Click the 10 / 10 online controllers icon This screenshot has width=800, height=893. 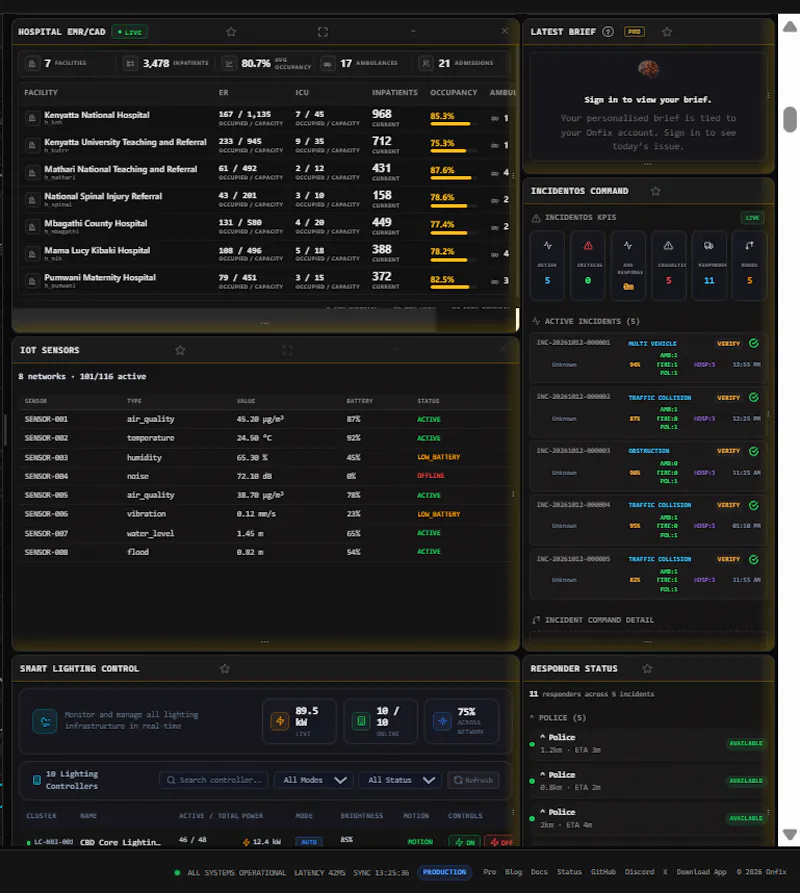(361, 721)
